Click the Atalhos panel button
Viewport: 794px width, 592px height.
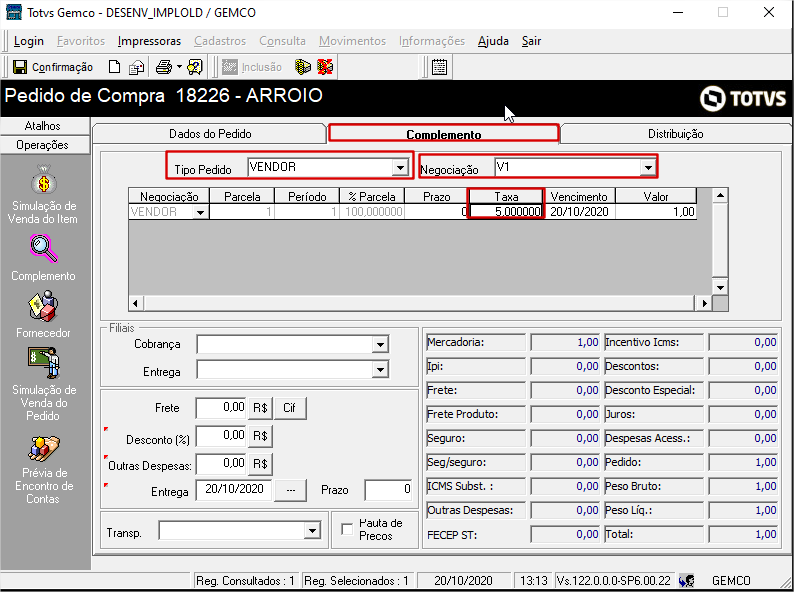(x=43, y=126)
